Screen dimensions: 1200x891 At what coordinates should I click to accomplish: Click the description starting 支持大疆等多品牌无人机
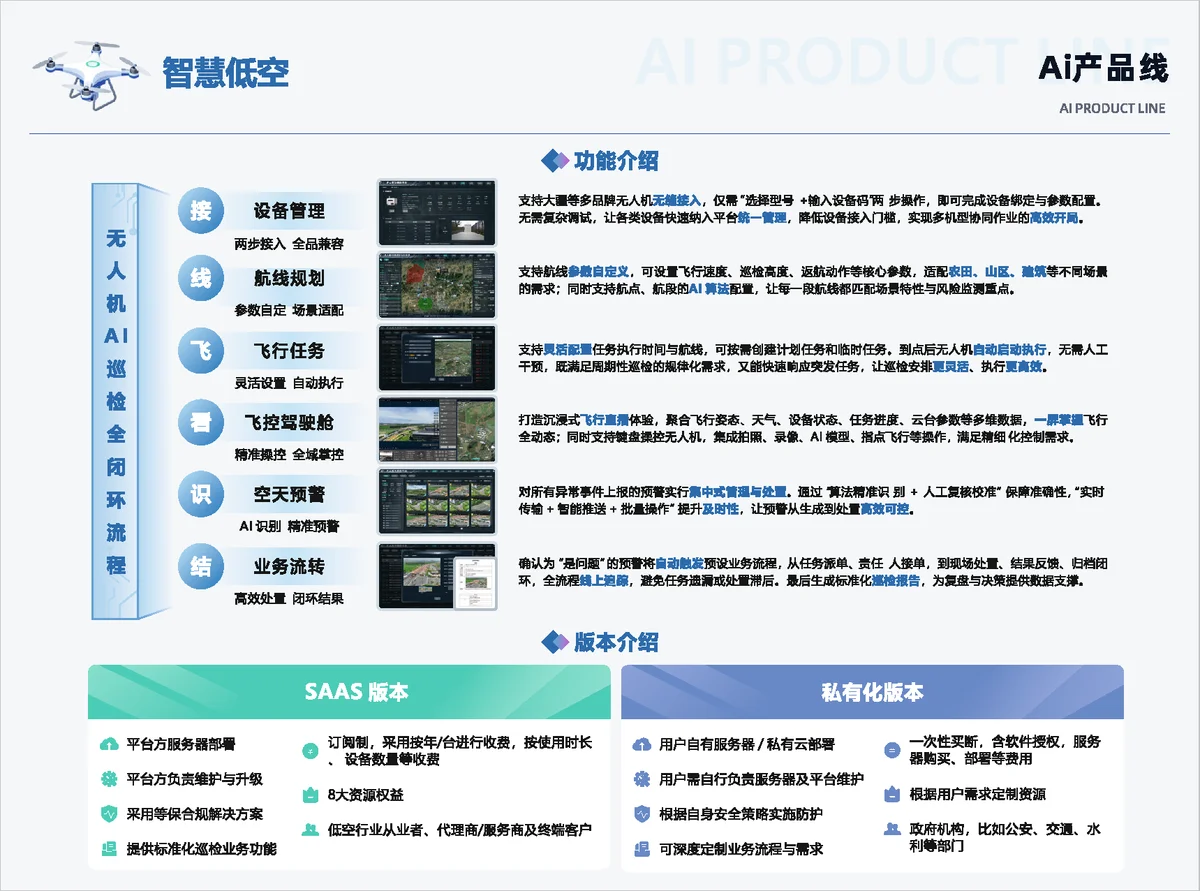810,208
